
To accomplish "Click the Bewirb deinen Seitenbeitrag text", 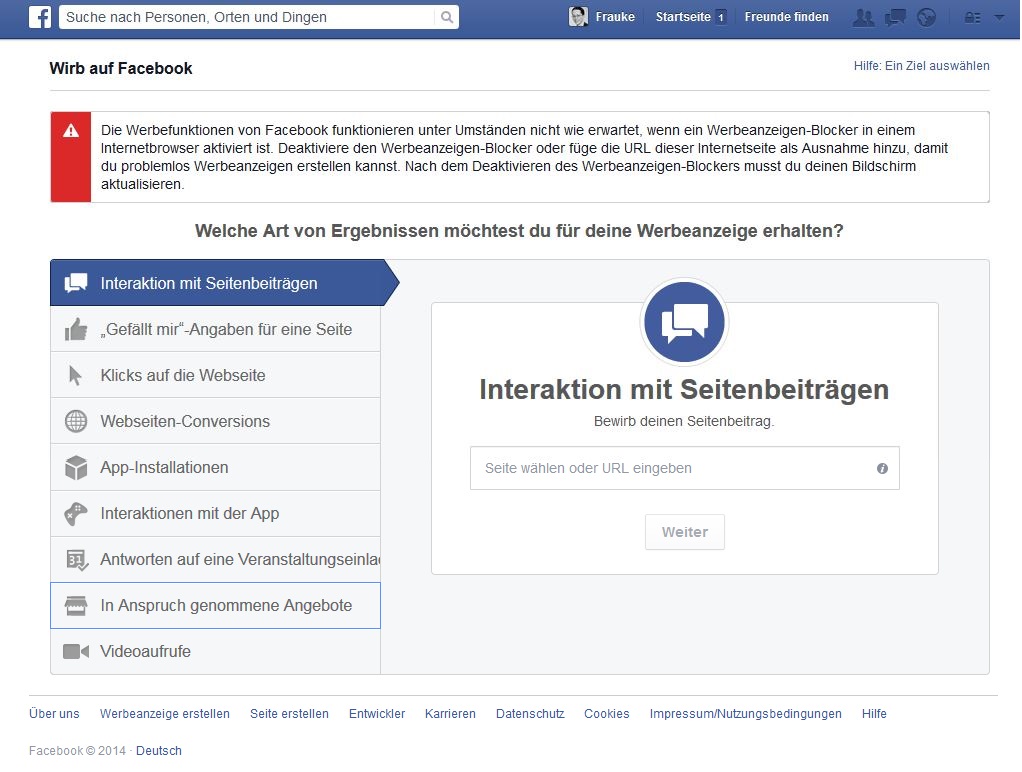I will (x=684, y=422).
